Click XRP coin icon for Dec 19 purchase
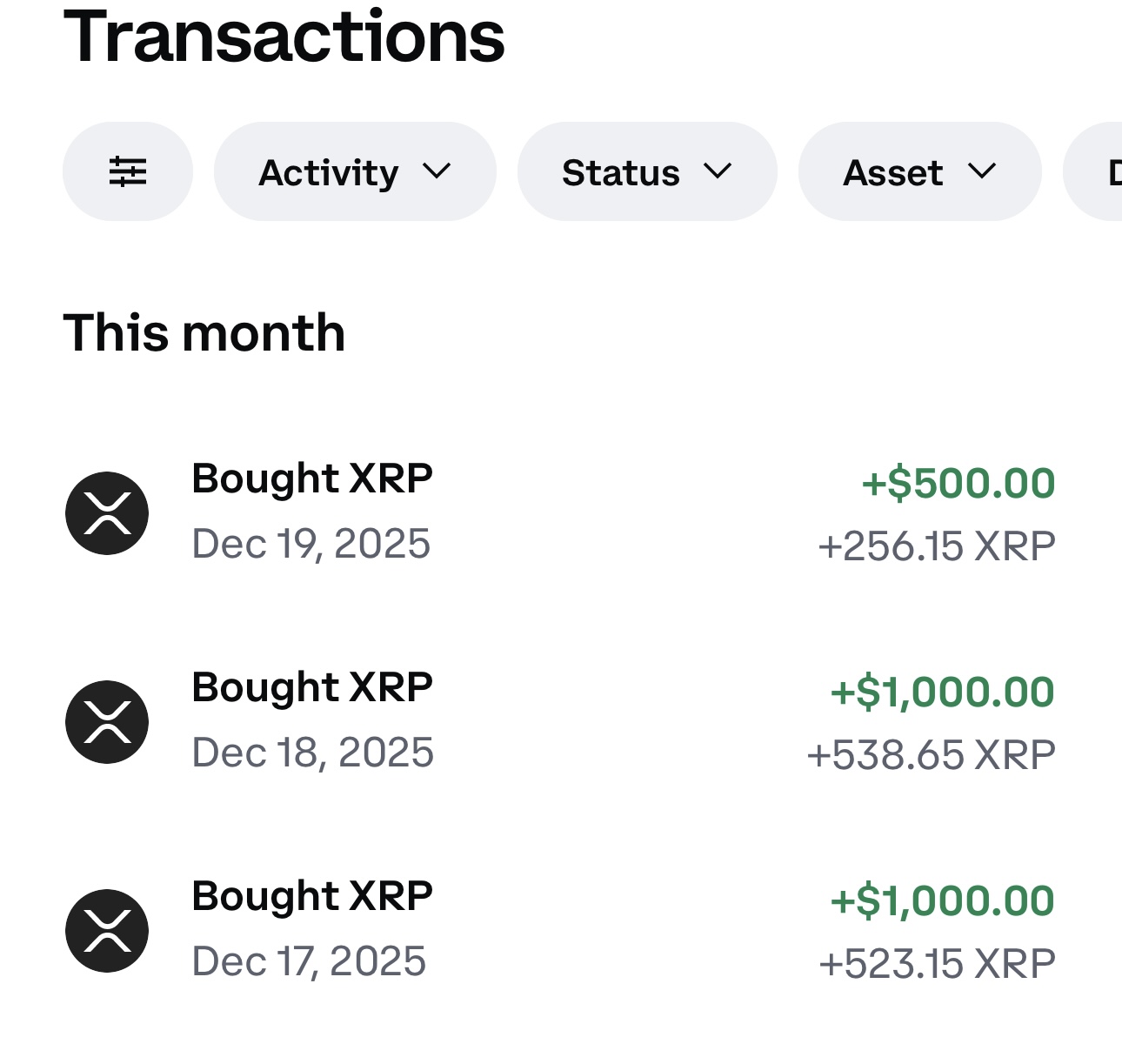The height and width of the screenshot is (1064, 1122). point(107,513)
